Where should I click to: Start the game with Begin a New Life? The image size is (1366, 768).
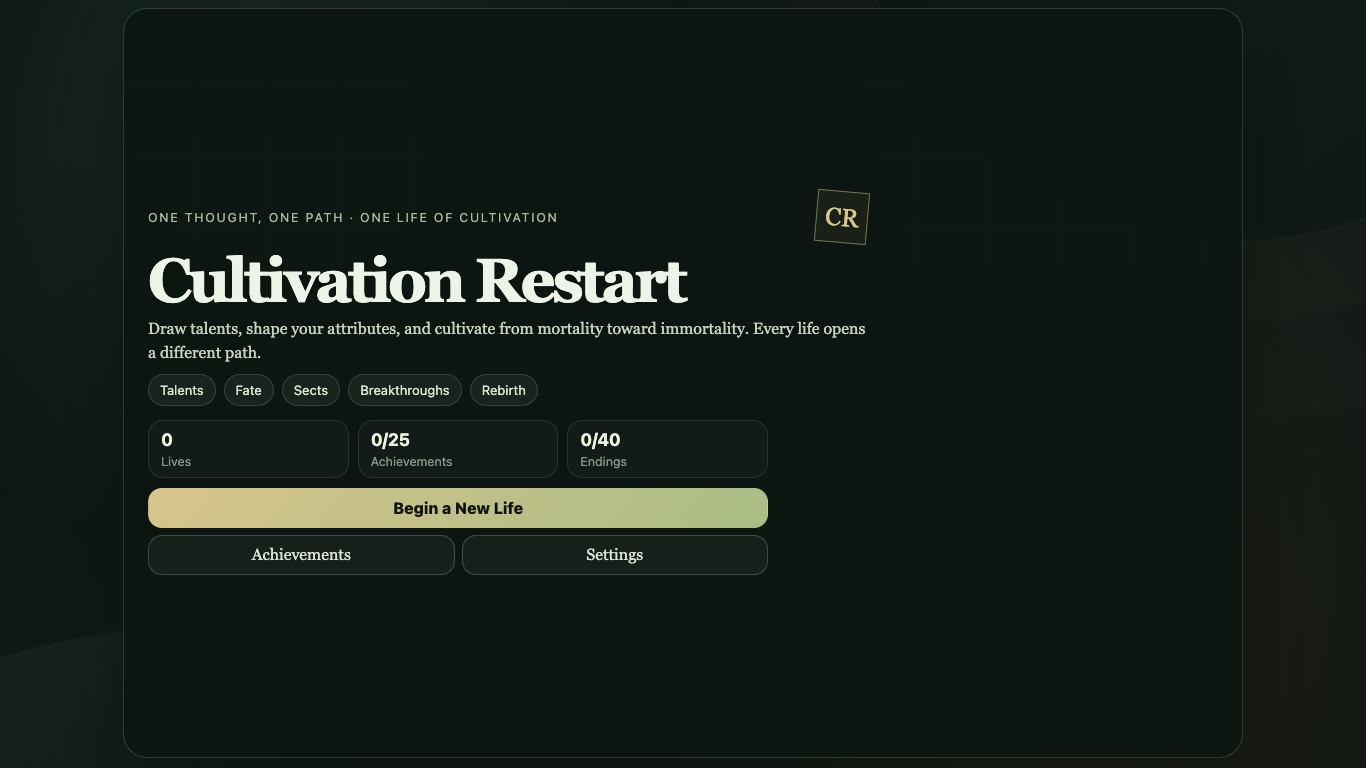tap(458, 508)
